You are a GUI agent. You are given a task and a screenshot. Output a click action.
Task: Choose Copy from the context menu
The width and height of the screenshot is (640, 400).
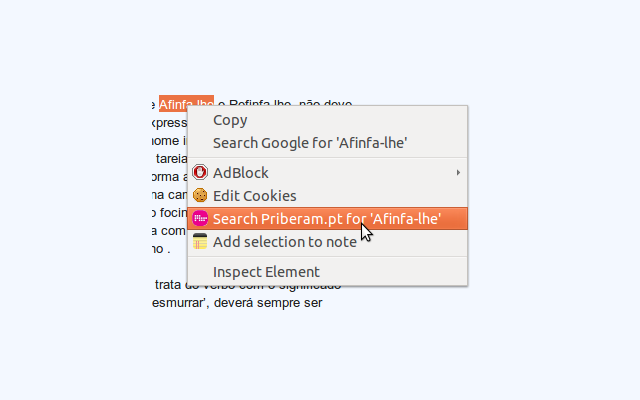[230, 120]
